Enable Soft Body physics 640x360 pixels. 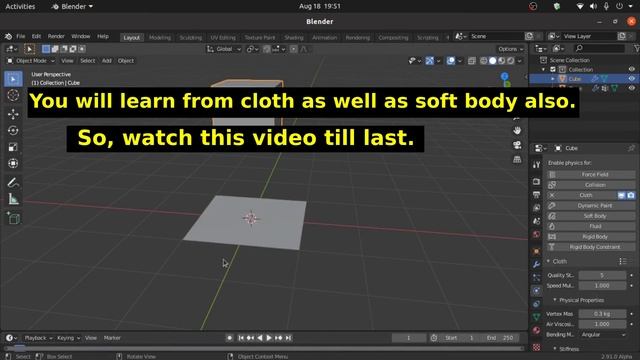pyautogui.click(x=591, y=216)
